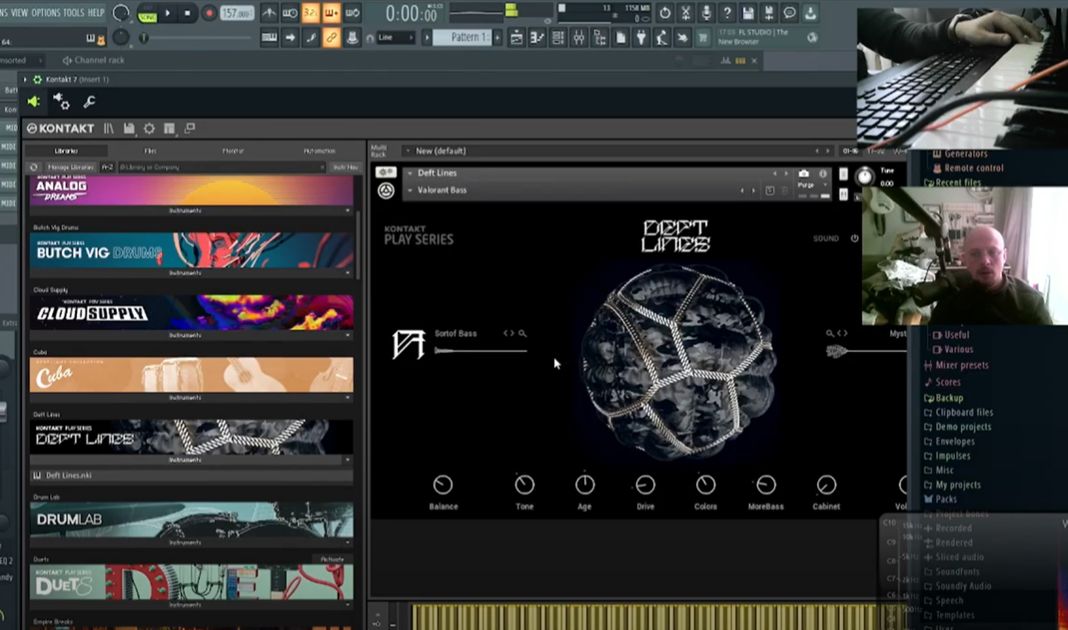Open the Cuba library thumbnail
Image resolution: width=1068 pixels, height=630 pixels.
pyautogui.click(x=191, y=375)
